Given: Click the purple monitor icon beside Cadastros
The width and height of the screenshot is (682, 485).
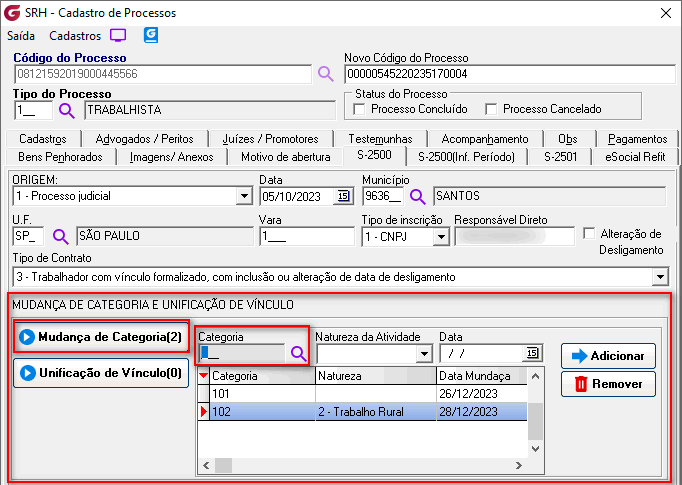Looking at the screenshot, I should pos(118,35).
